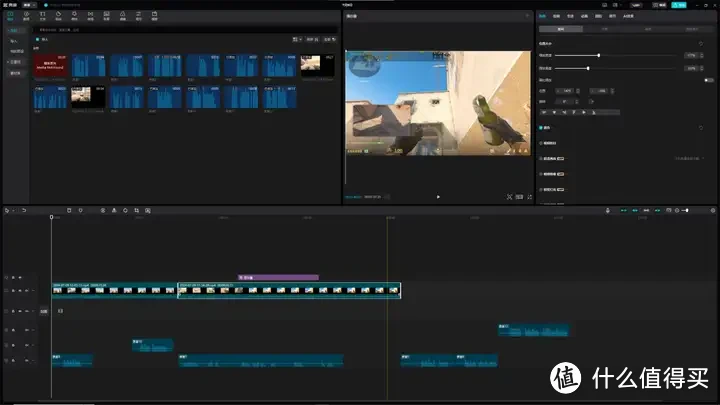Open the Audio library tab in top toolbar

click(x=26, y=16)
